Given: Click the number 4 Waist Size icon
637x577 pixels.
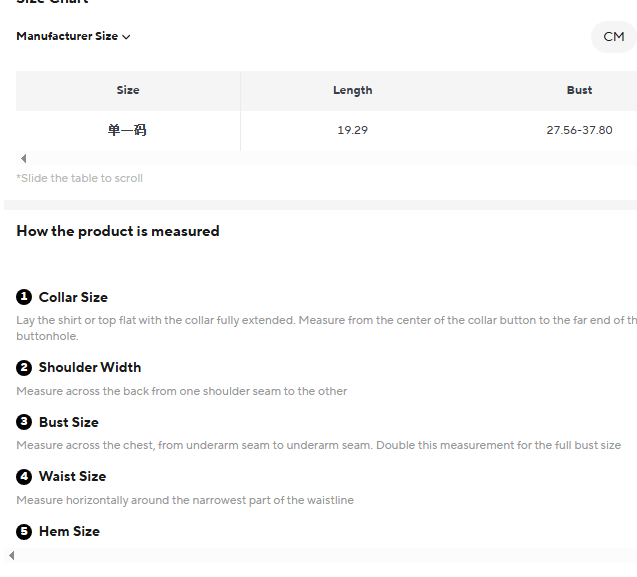Looking at the screenshot, I should pyautogui.click(x=24, y=477).
